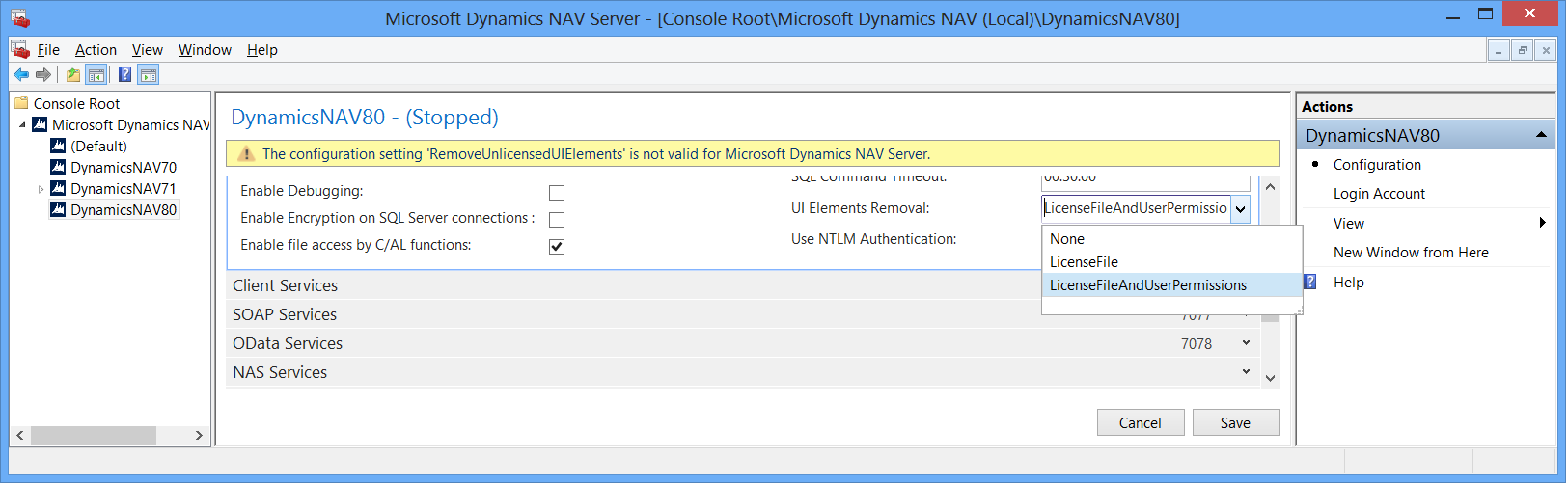Image resolution: width=1568 pixels, height=485 pixels.
Task: Click the DynamicsNAV71 instance icon
Action: [58, 188]
